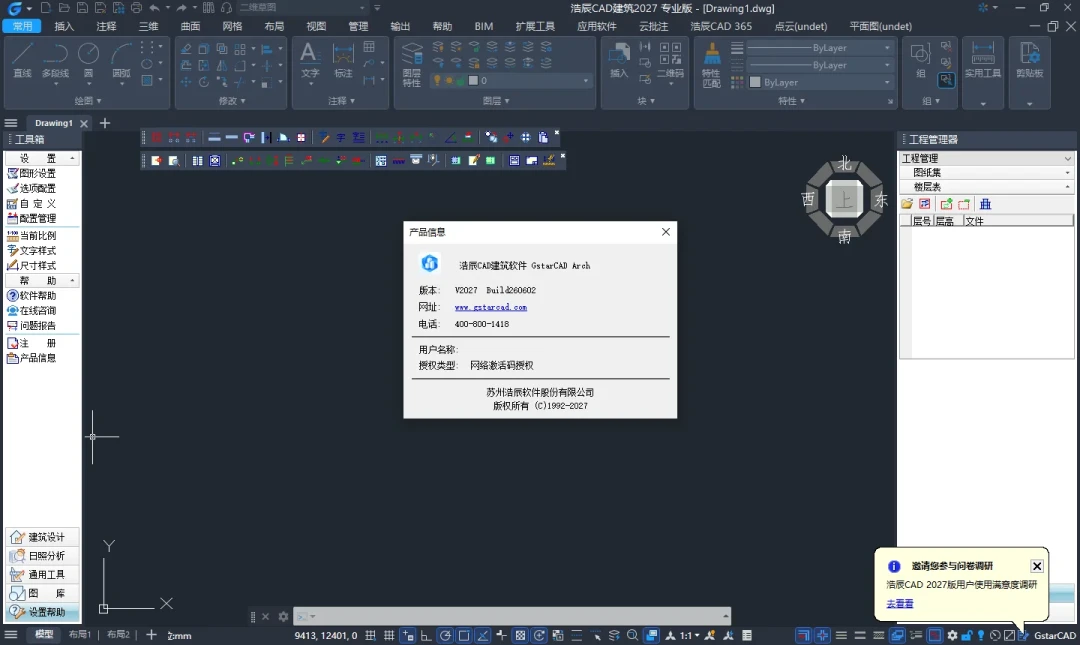Select the 圆弧 arc tool
The width and height of the screenshot is (1080, 645).
click(121, 59)
